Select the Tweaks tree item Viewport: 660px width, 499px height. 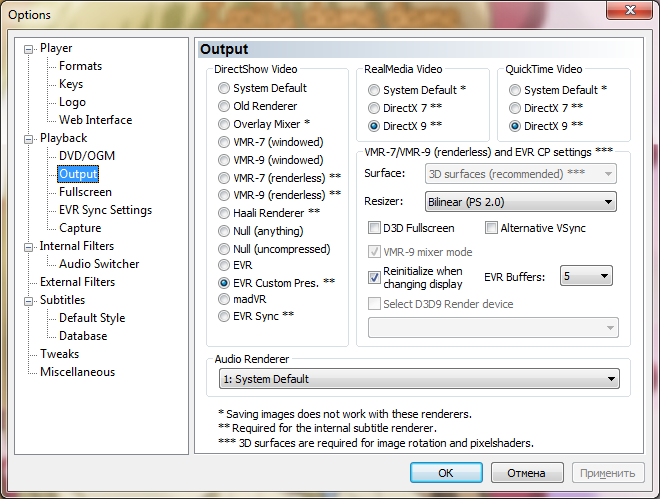59,354
